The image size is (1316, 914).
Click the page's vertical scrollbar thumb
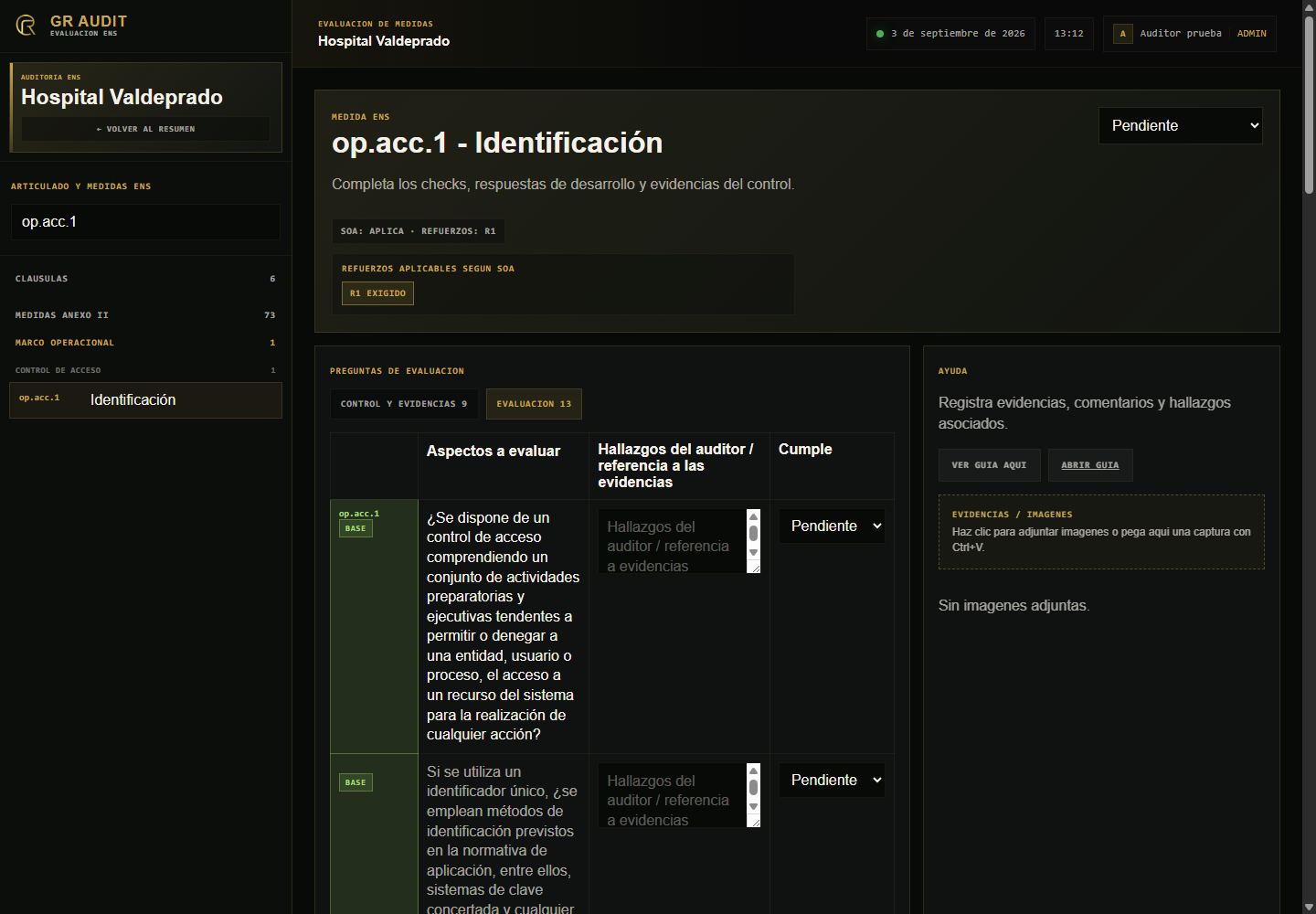(x=1309, y=105)
